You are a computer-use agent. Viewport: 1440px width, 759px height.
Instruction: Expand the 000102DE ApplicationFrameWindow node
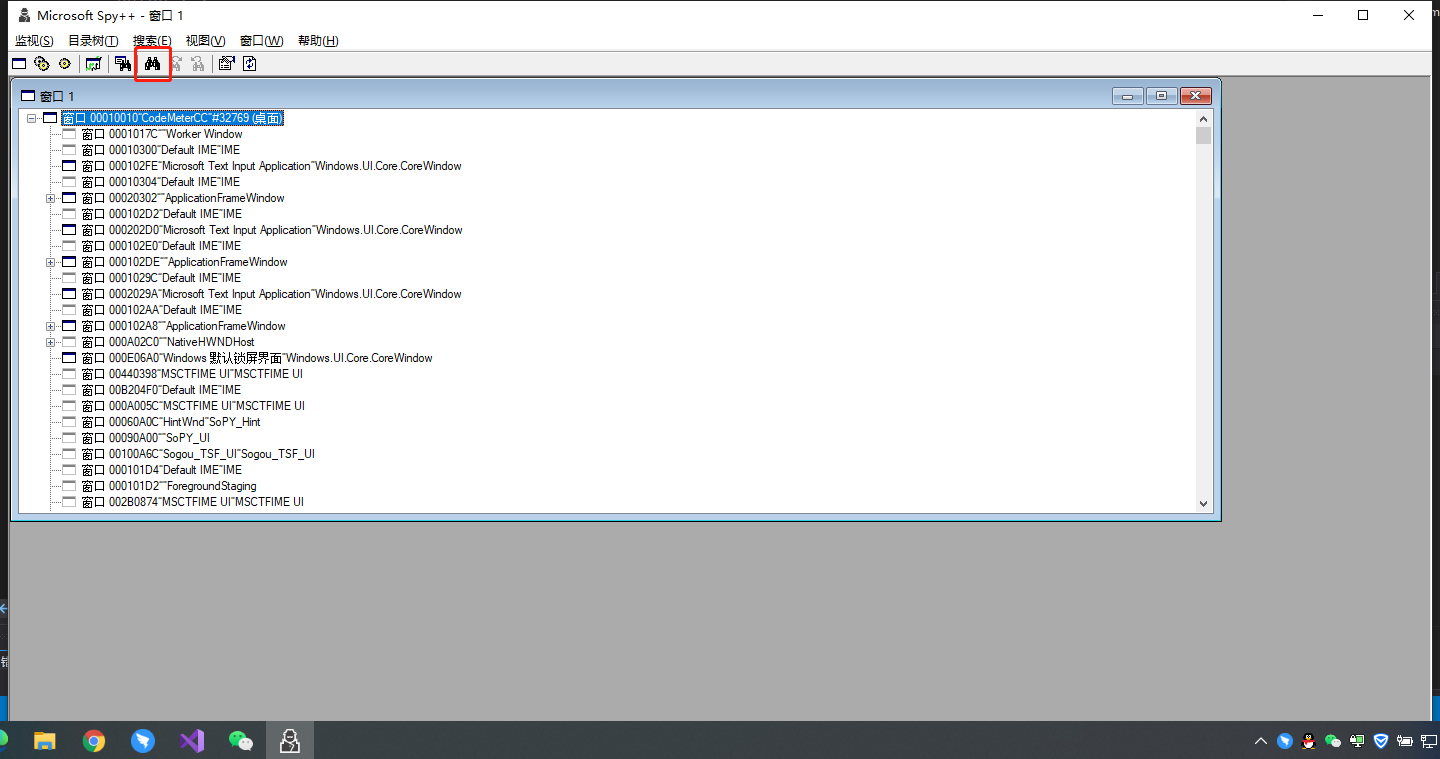click(x=50, y=262)
